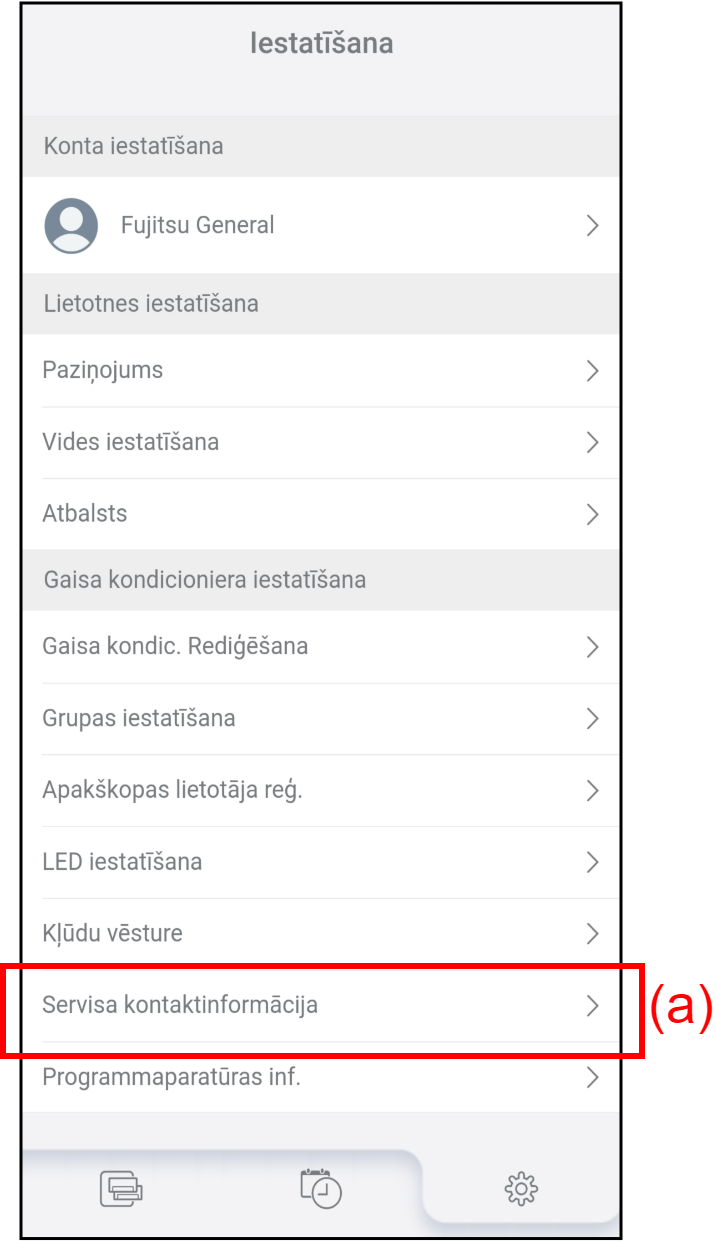Tap the Fujitsu General profile avatar icon

71,225
